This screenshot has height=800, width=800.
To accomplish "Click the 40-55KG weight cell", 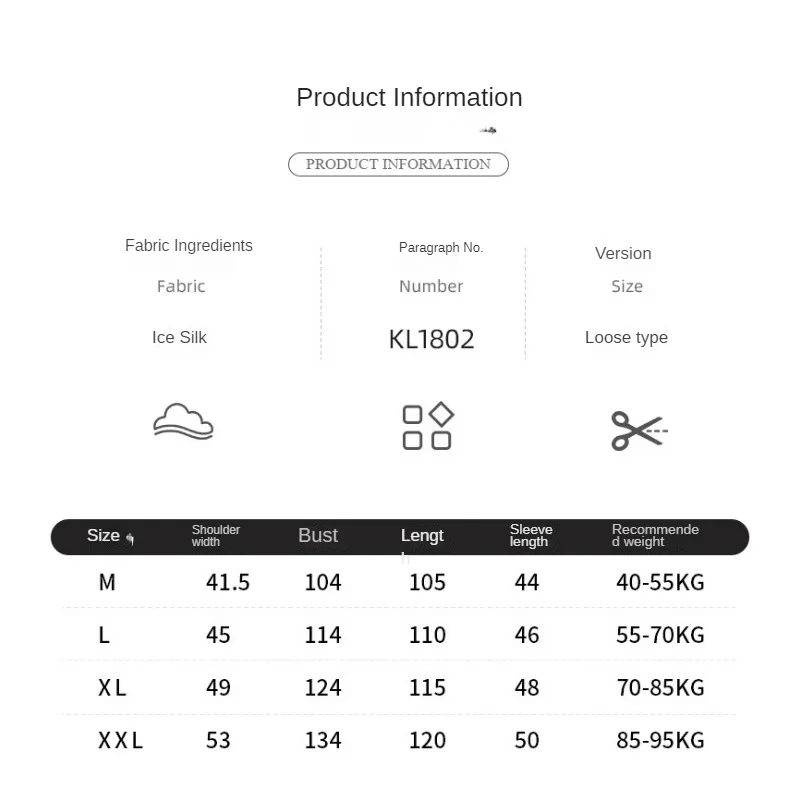I will (660, 582).
